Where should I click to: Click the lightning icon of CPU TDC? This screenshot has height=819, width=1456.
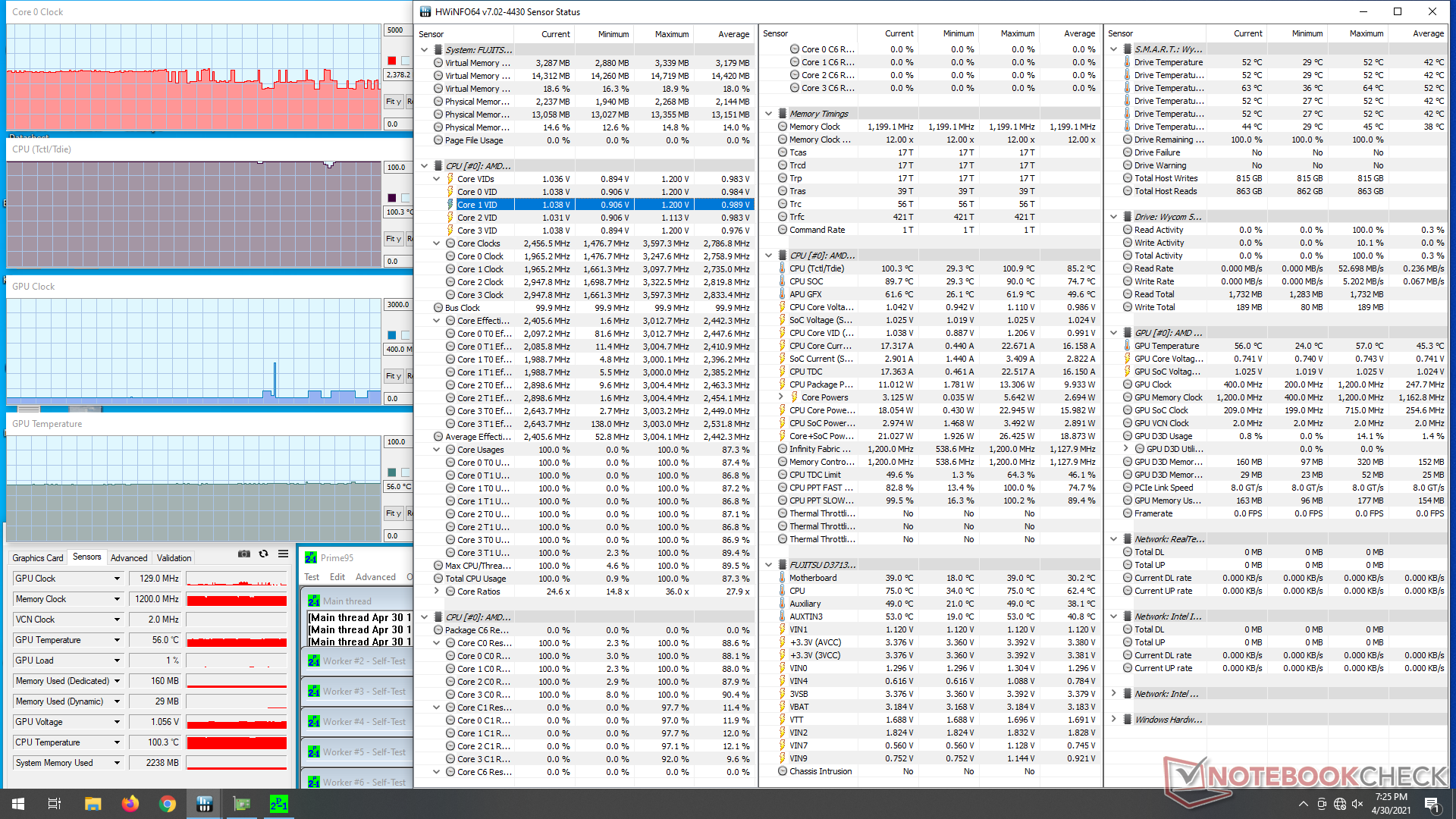click(x=783, y=372)
